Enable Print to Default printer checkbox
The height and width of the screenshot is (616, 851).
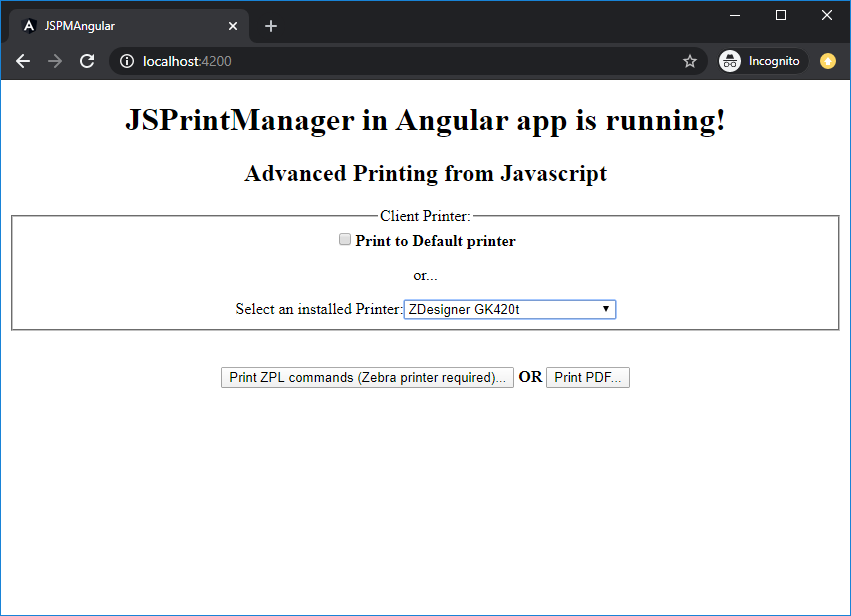[x=345, y=239]
